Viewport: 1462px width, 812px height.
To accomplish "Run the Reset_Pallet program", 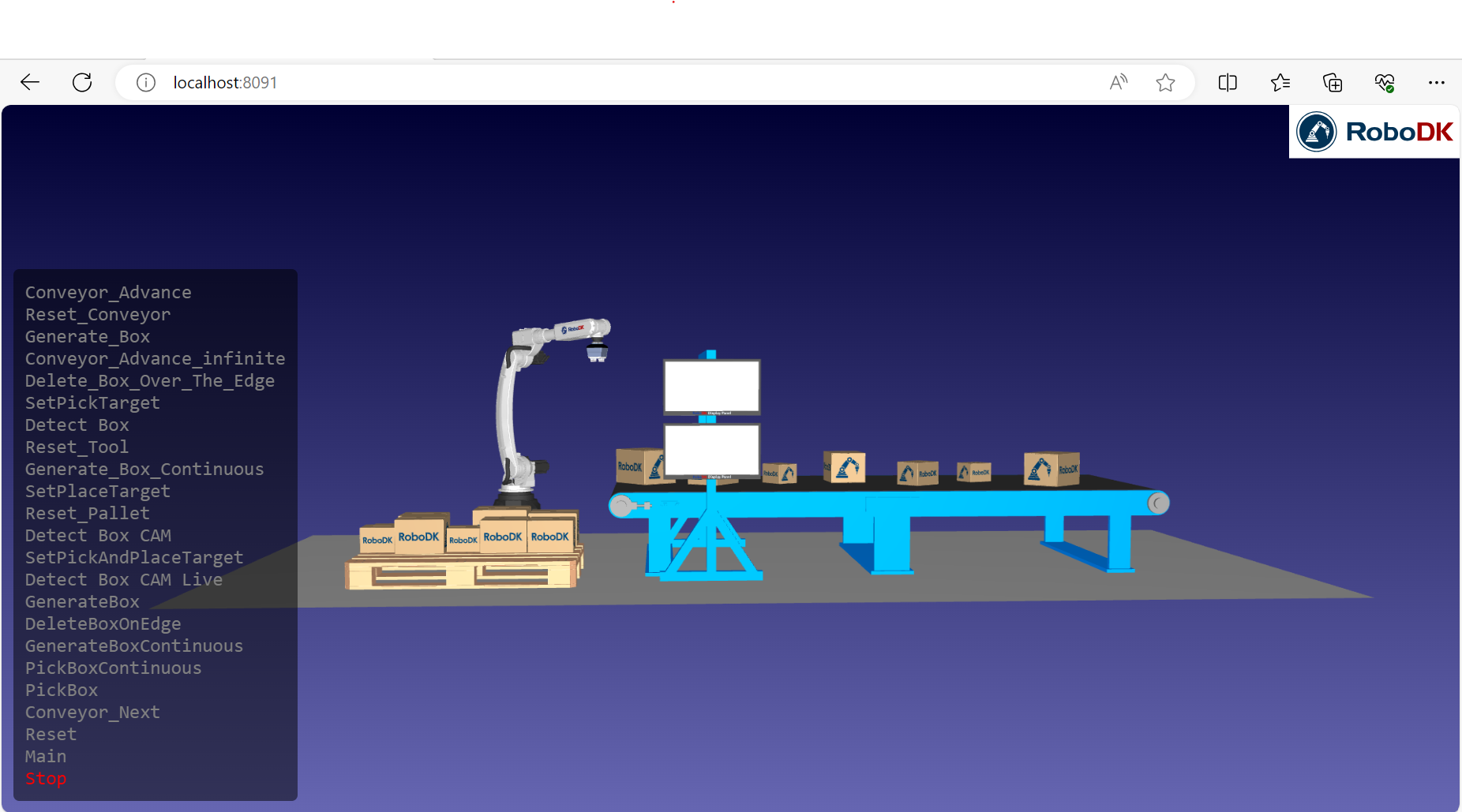I will click(88, 513).
